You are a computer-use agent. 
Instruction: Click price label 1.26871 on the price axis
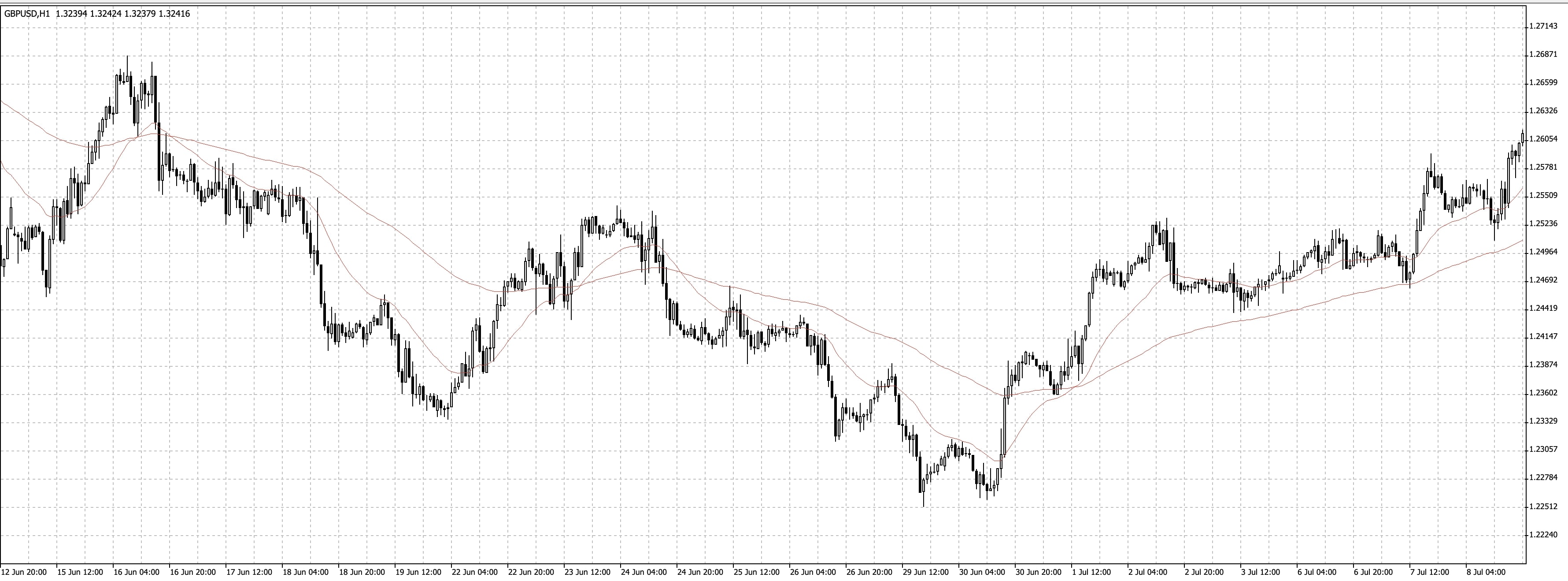pyautogui.click(x=1544, y=54)
